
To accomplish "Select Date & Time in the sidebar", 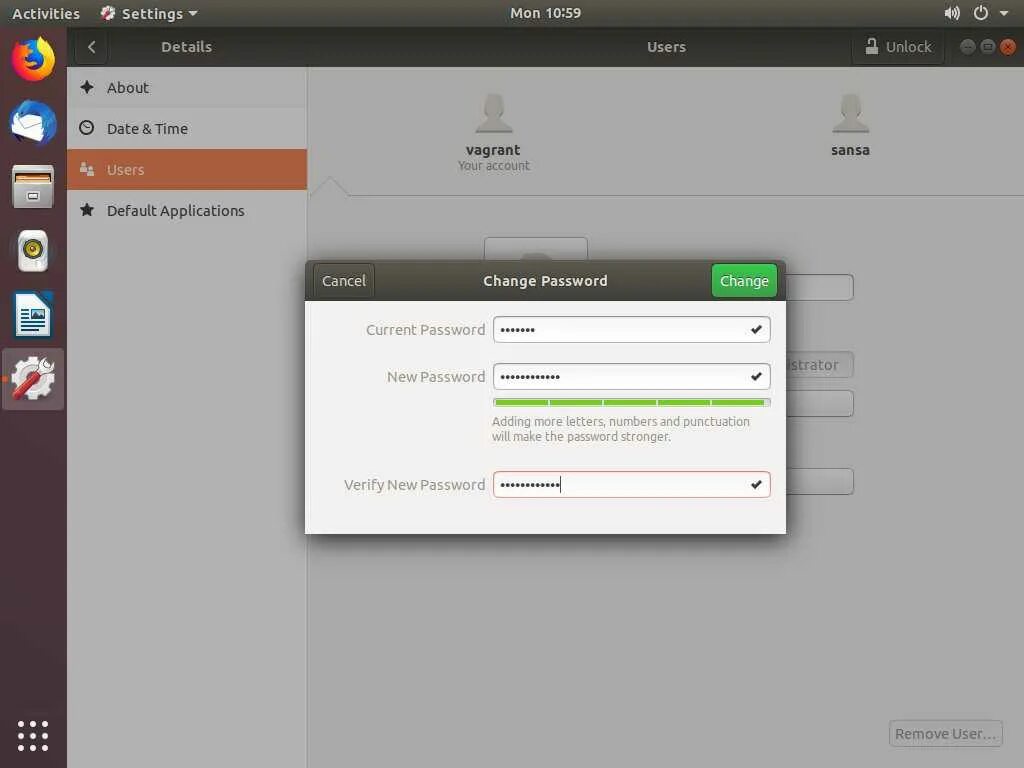I will [x=187, y=129].
